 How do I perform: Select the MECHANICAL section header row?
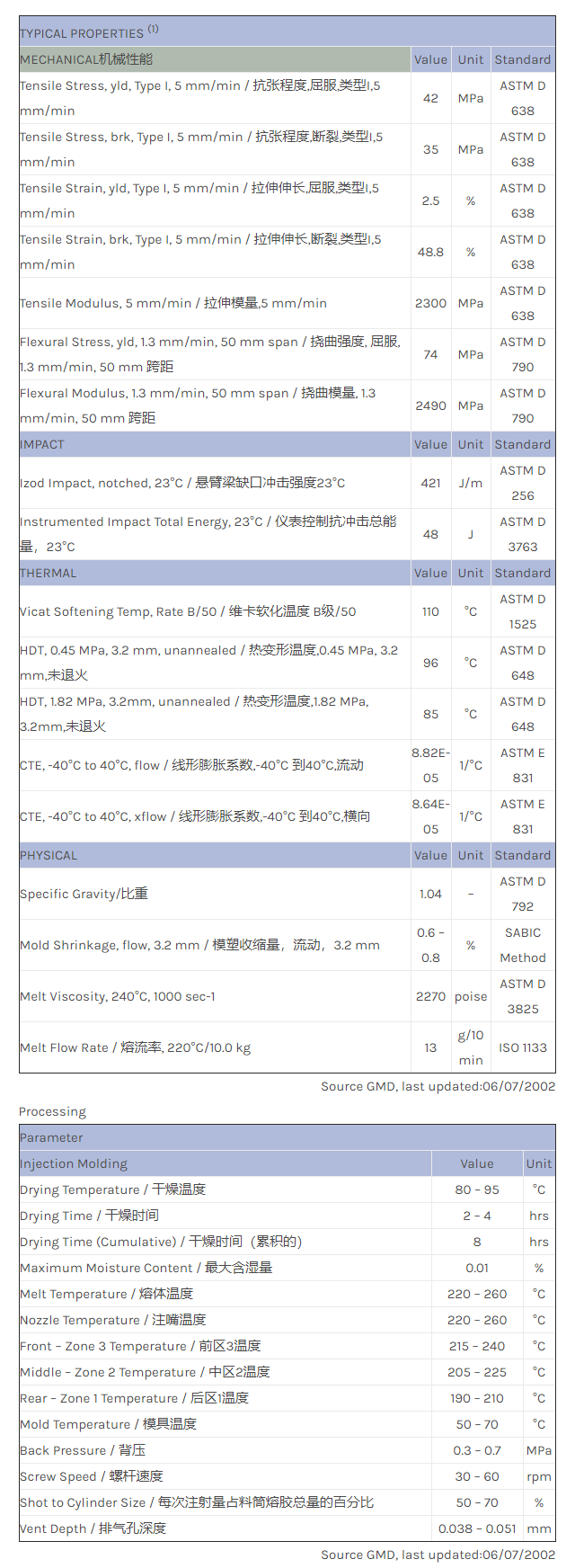click(86, 59)
